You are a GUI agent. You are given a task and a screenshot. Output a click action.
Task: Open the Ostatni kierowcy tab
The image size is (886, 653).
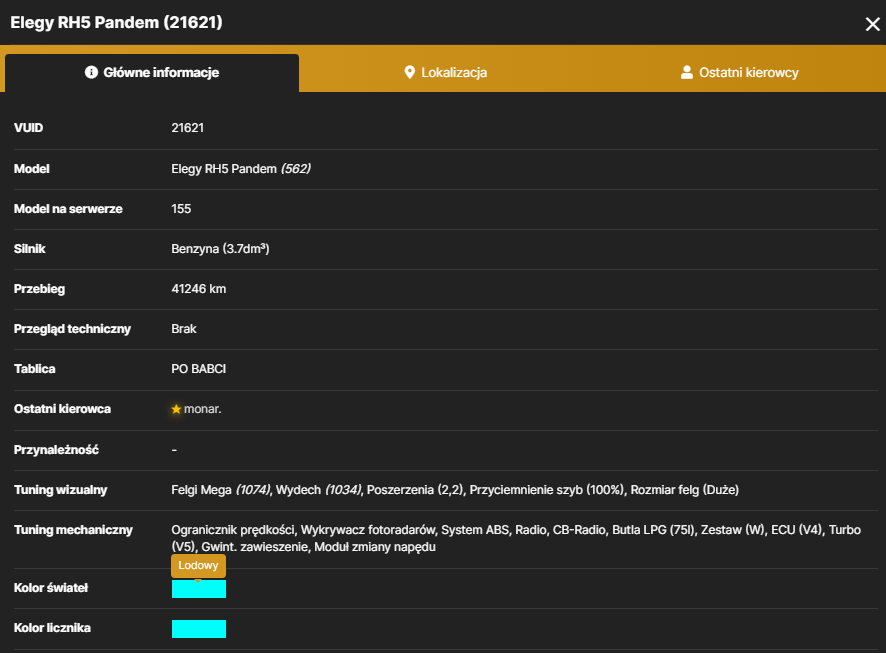[x=739, y=72]
